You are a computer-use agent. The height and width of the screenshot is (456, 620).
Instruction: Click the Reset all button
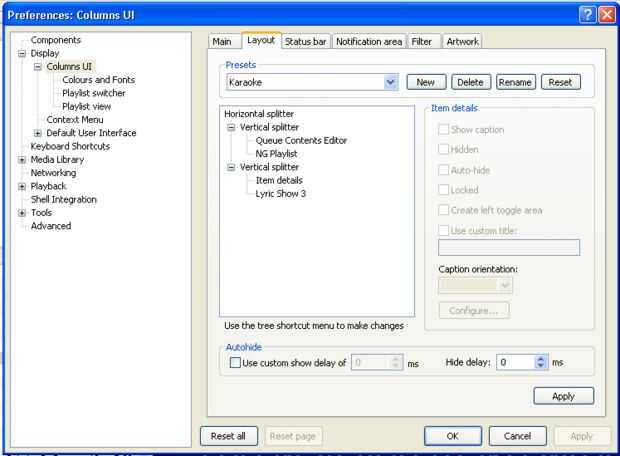pyautogui.click(x=229, y=436)
